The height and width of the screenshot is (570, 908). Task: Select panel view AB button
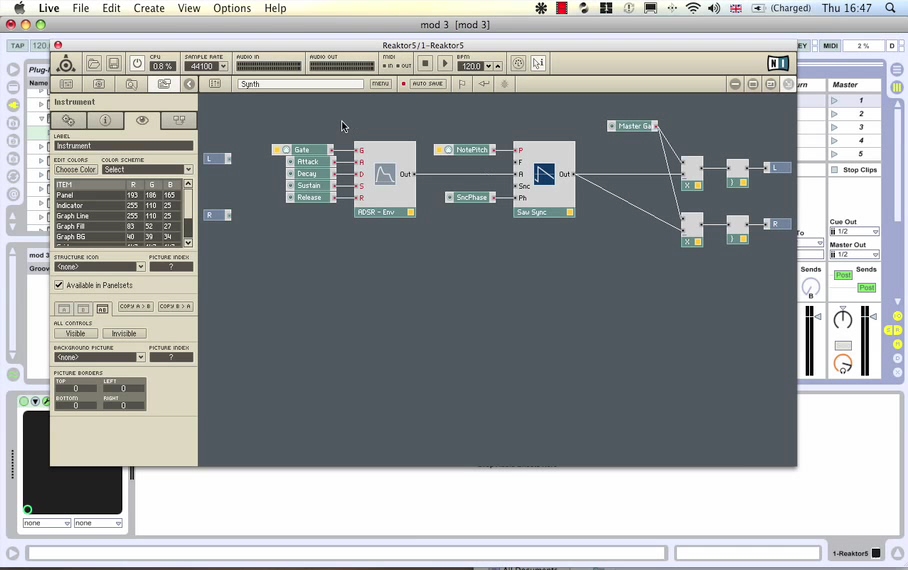pos(102,308)
